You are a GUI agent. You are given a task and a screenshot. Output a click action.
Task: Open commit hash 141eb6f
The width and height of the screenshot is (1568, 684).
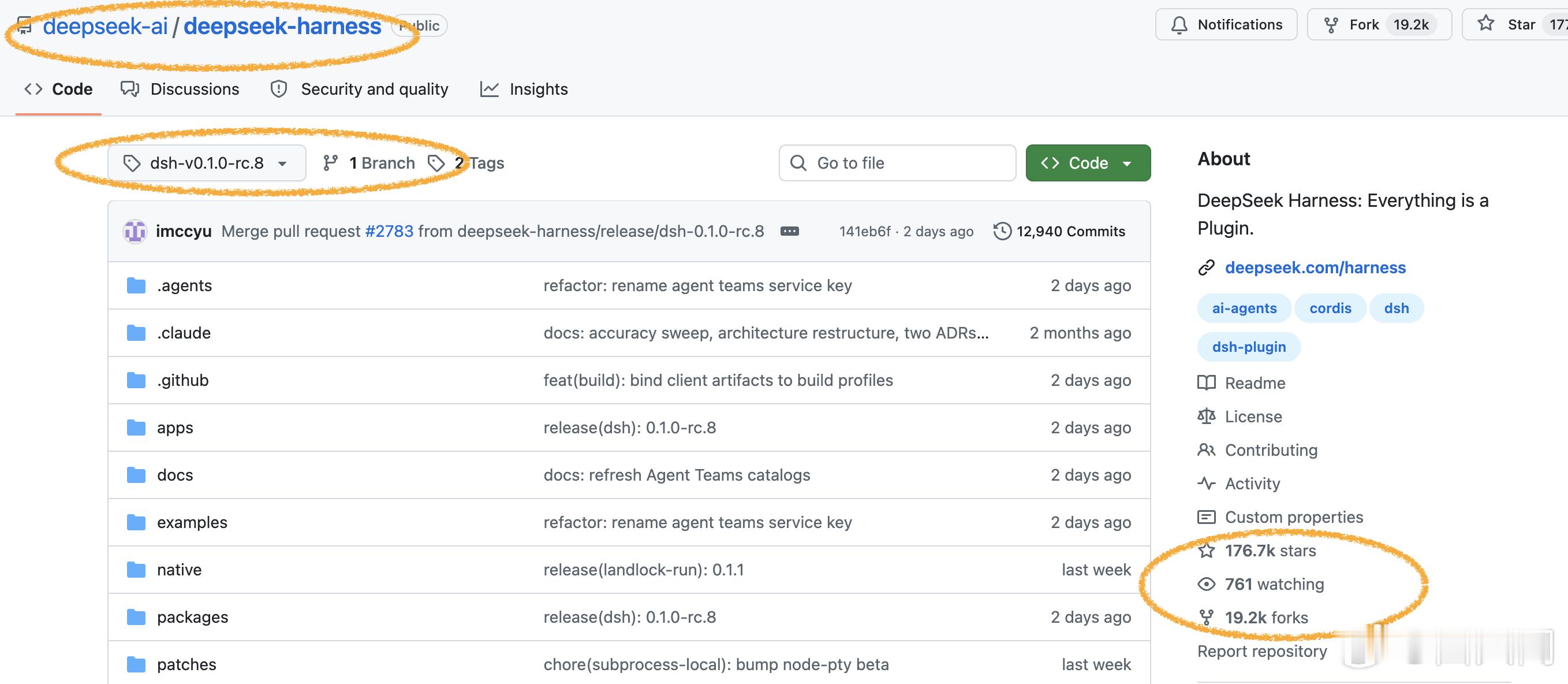point(865,232)
